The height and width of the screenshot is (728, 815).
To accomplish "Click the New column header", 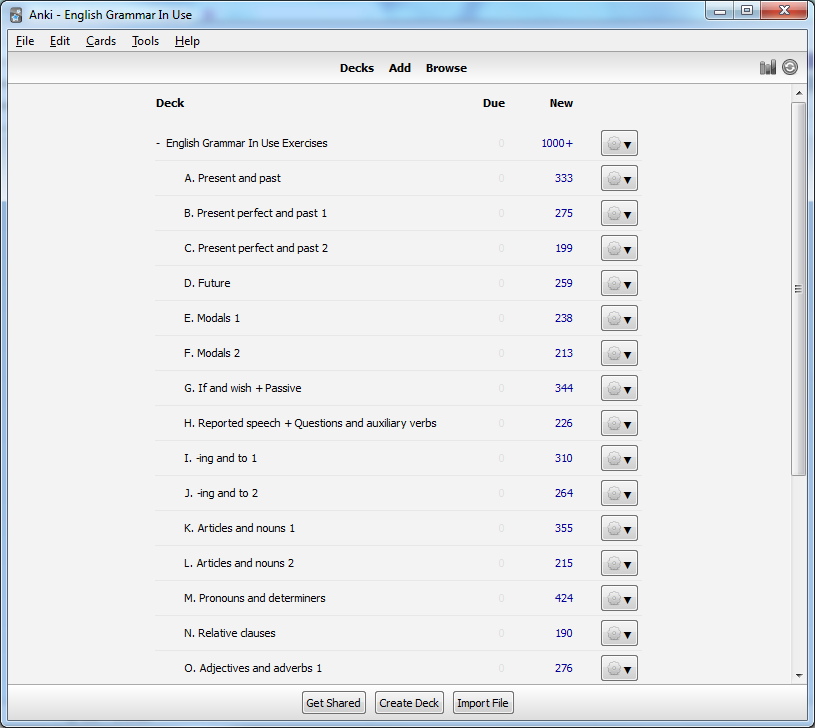I will coord(561,103).
